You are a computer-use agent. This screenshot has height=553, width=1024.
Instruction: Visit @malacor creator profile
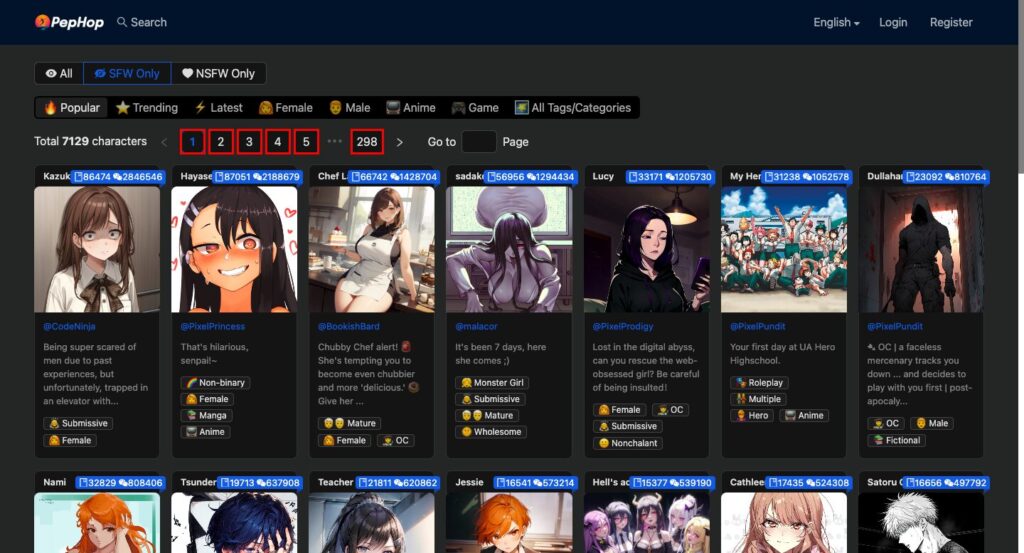(476, 326)
